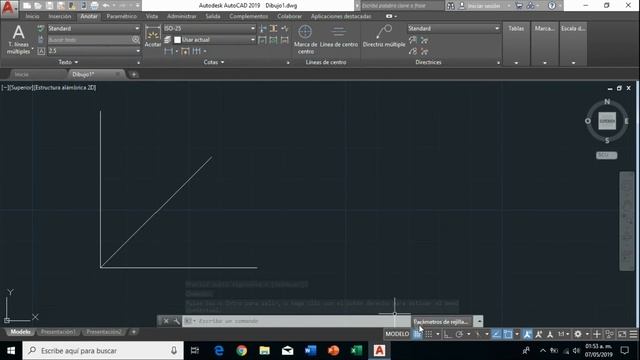Switch to the Paramétrico ribbon tab
The width and height of the screenshot is (640, 360).
tap(122, 16)
